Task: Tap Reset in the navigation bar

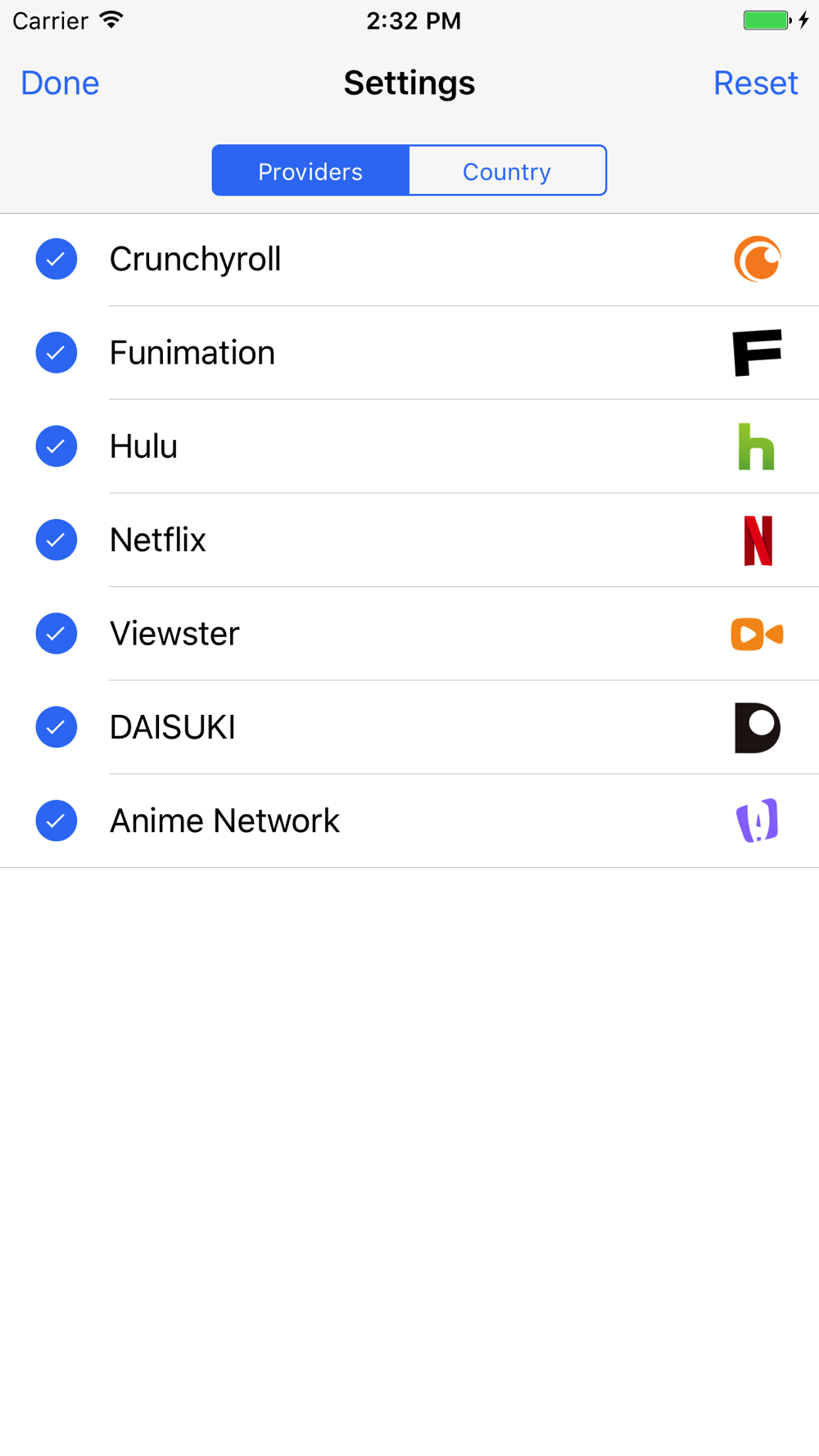Action: (755, 83)
